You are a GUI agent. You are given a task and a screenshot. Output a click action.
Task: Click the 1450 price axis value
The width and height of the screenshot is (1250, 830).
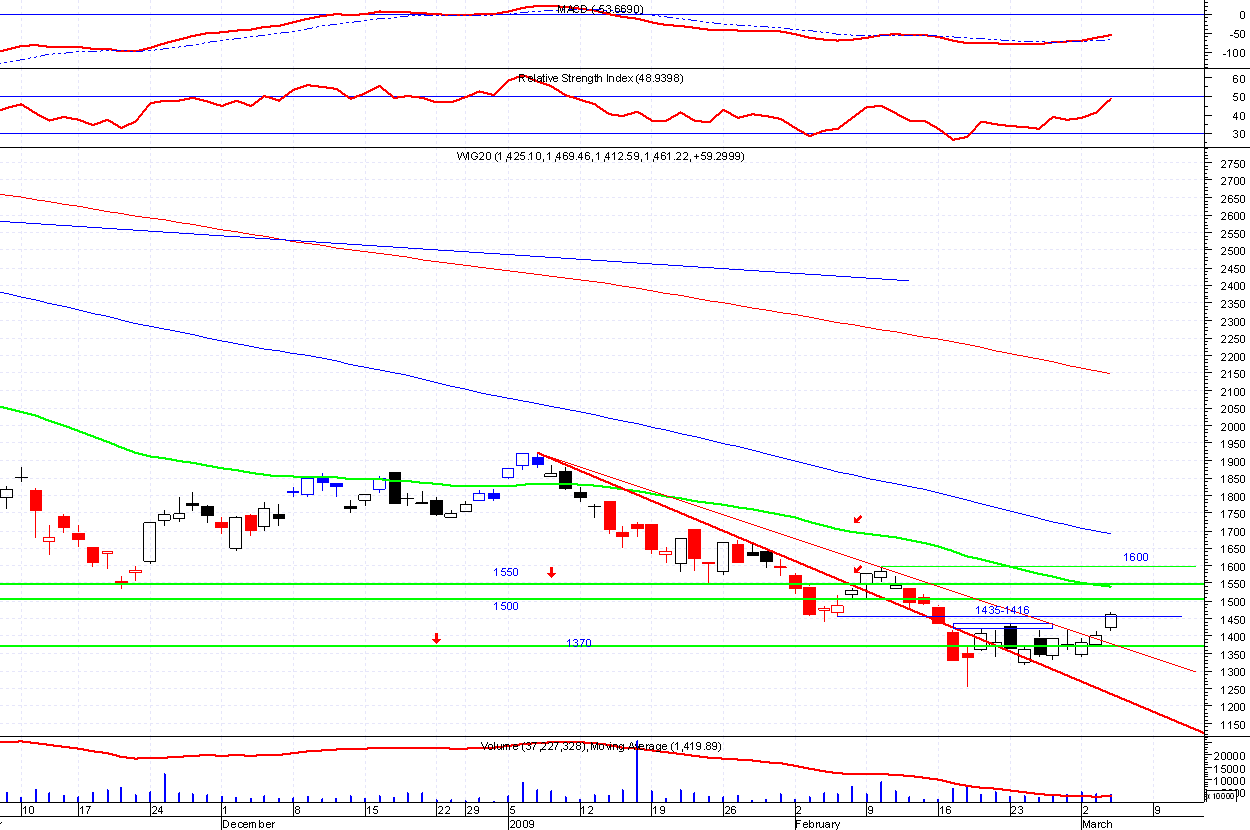tap(1233, 620)
